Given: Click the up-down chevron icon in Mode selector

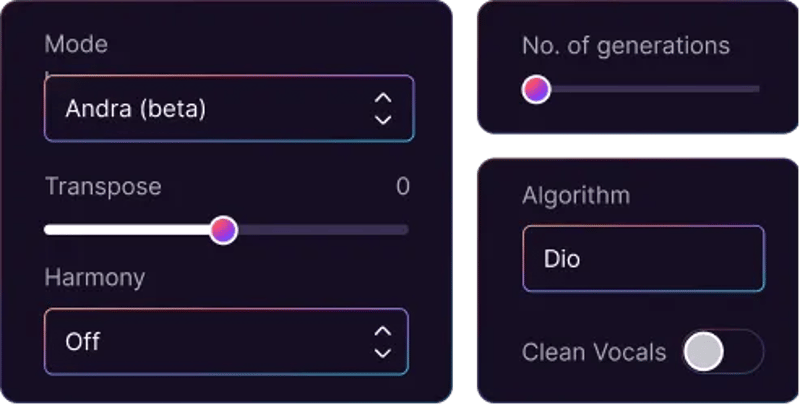Looking at the screenshot, I should point(382,108).
